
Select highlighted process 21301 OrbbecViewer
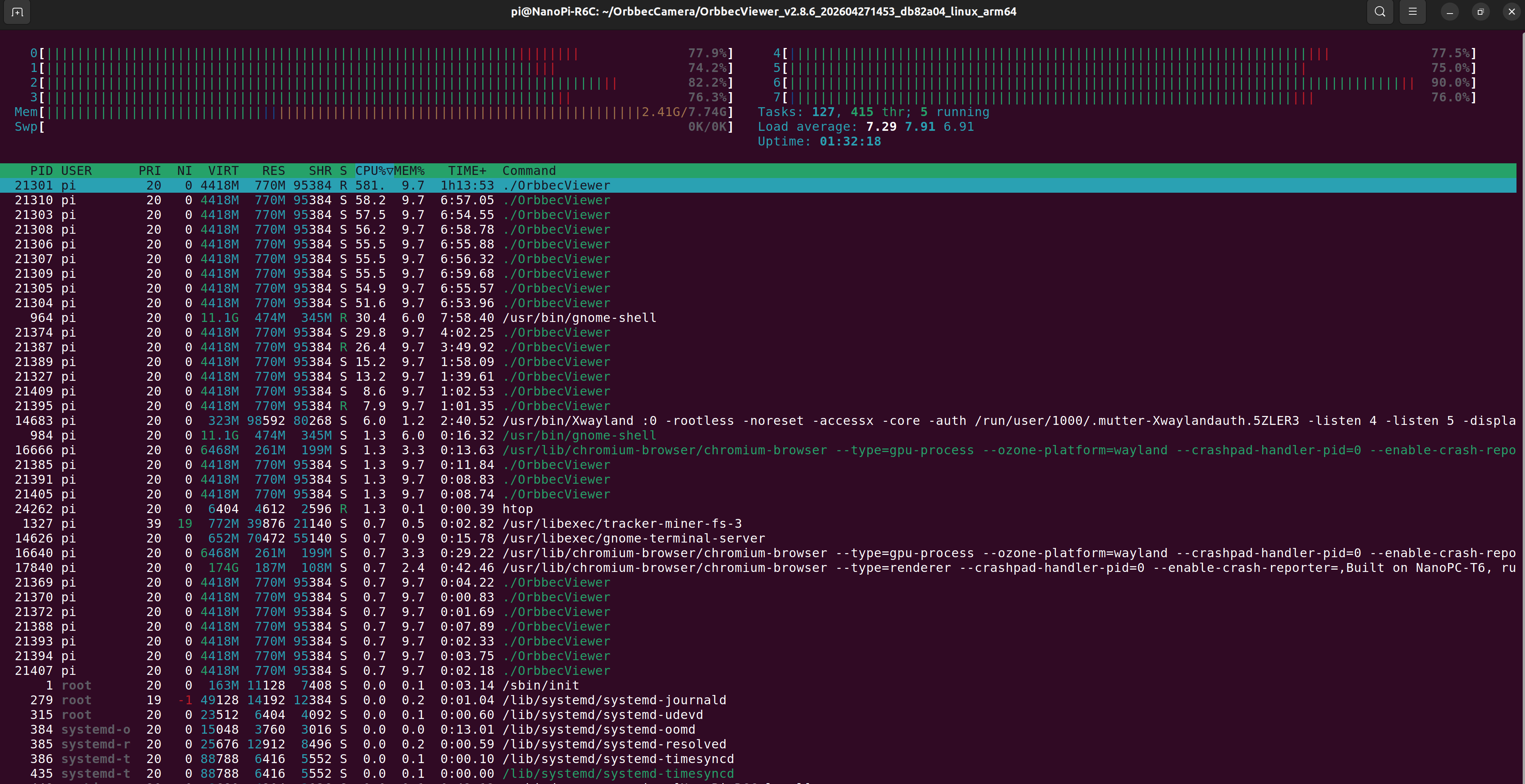(758, 186)
